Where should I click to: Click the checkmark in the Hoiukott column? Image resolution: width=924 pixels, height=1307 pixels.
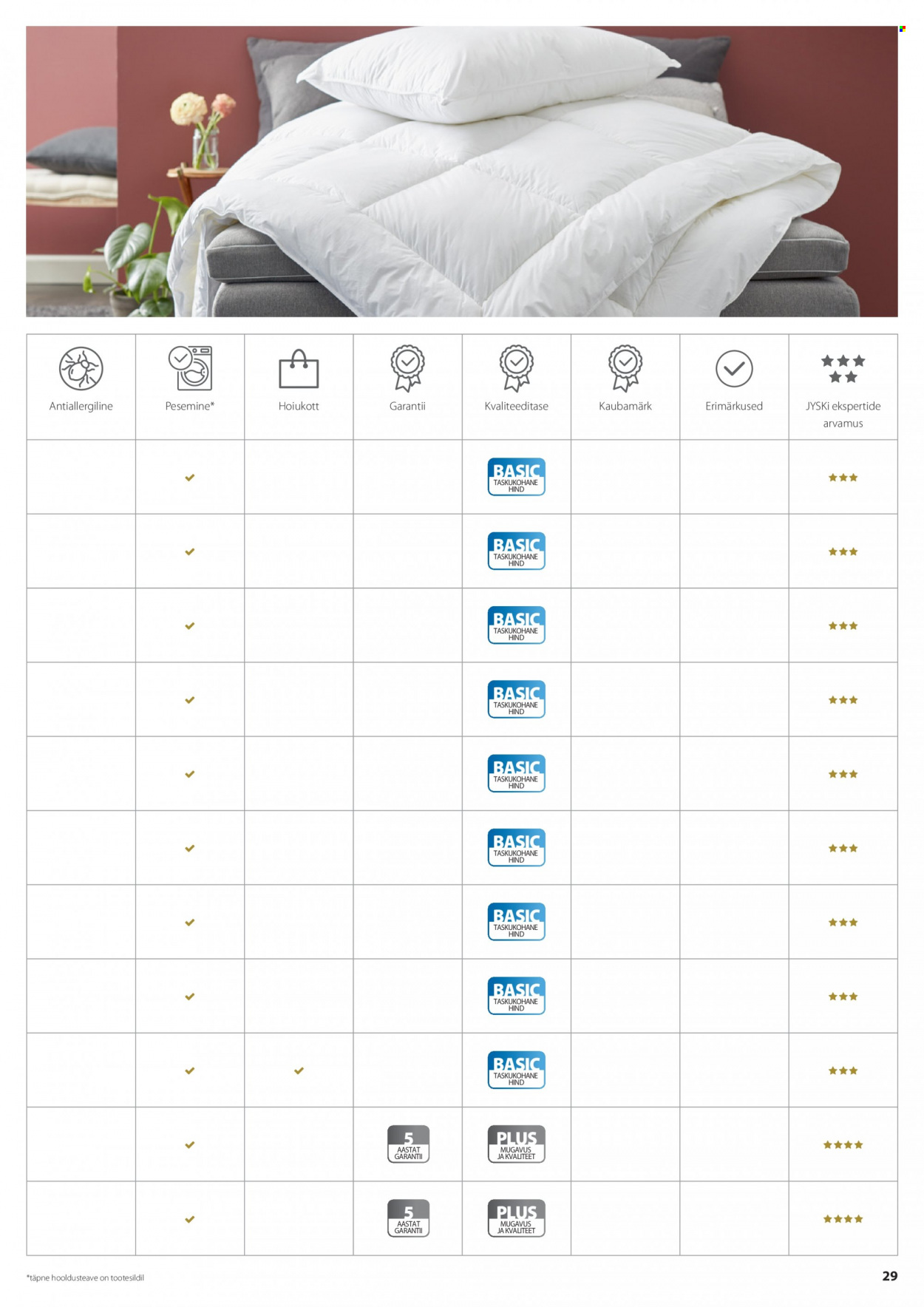point(299,1070)
